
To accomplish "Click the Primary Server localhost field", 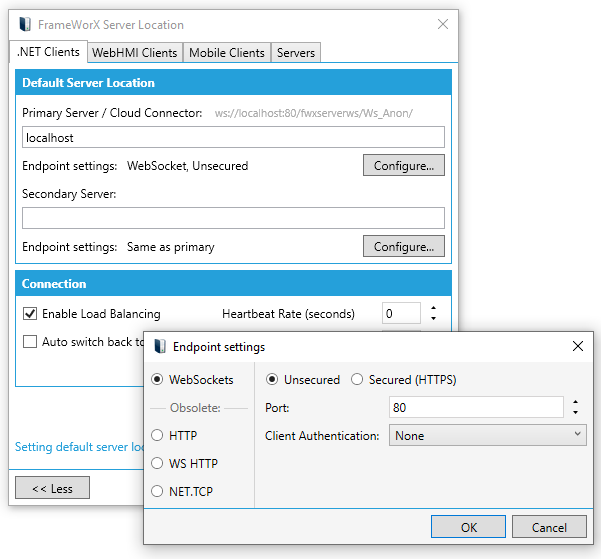I will tap(233, 137).
